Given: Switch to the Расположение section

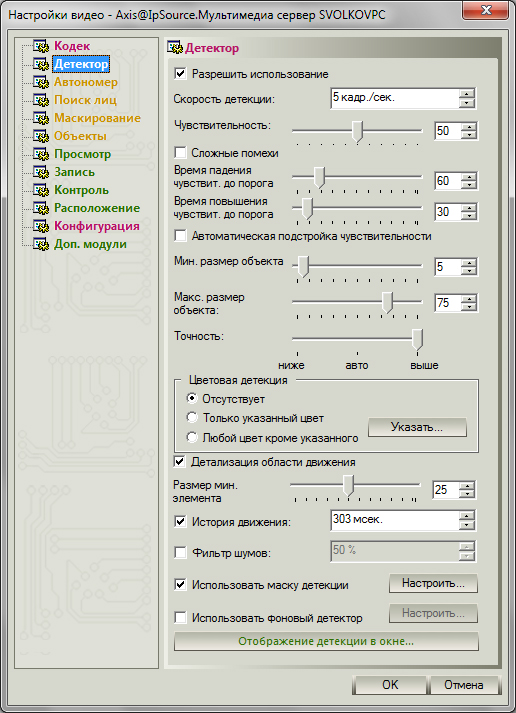Looking at the screenshot, I should (x=97, y=208).
